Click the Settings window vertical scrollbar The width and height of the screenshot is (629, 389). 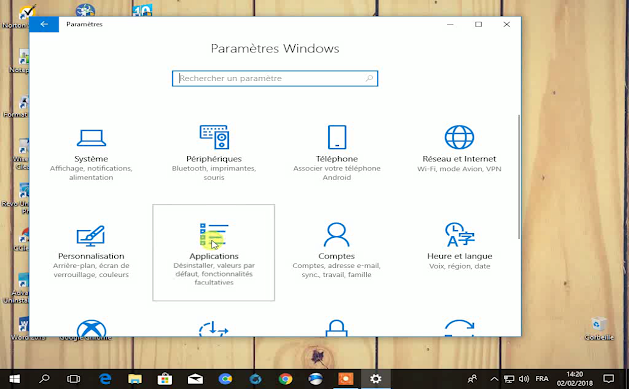[519, 176]
